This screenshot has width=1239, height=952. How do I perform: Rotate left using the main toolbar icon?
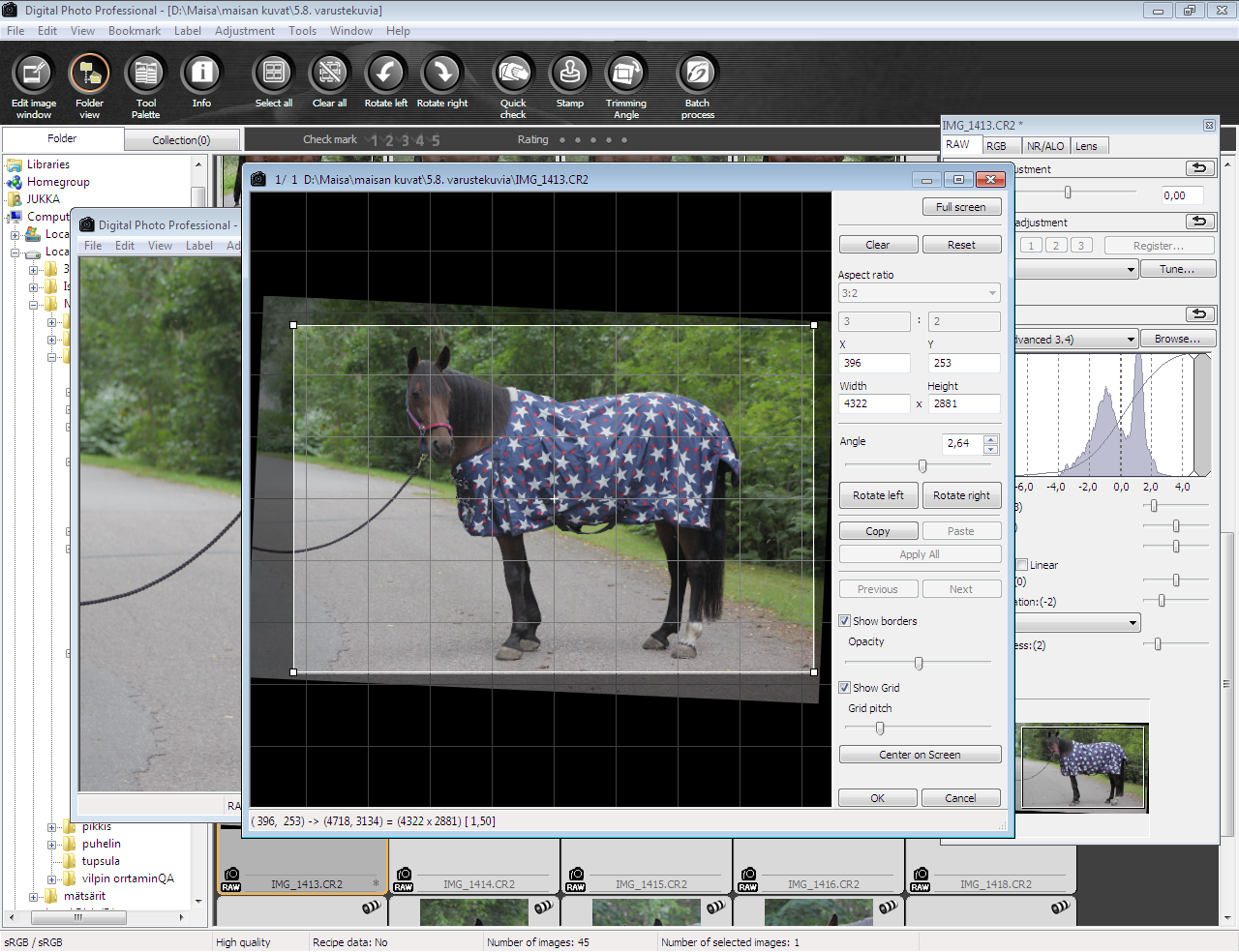tap(385, 74)
